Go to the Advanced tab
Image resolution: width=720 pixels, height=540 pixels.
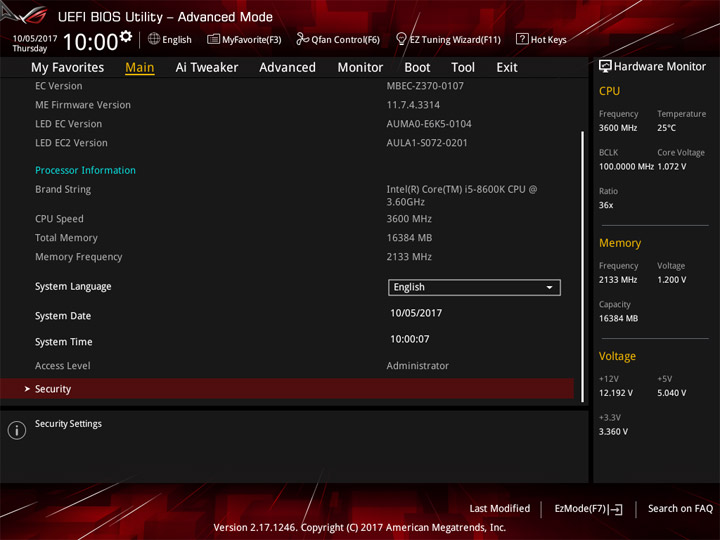[287, 68]
